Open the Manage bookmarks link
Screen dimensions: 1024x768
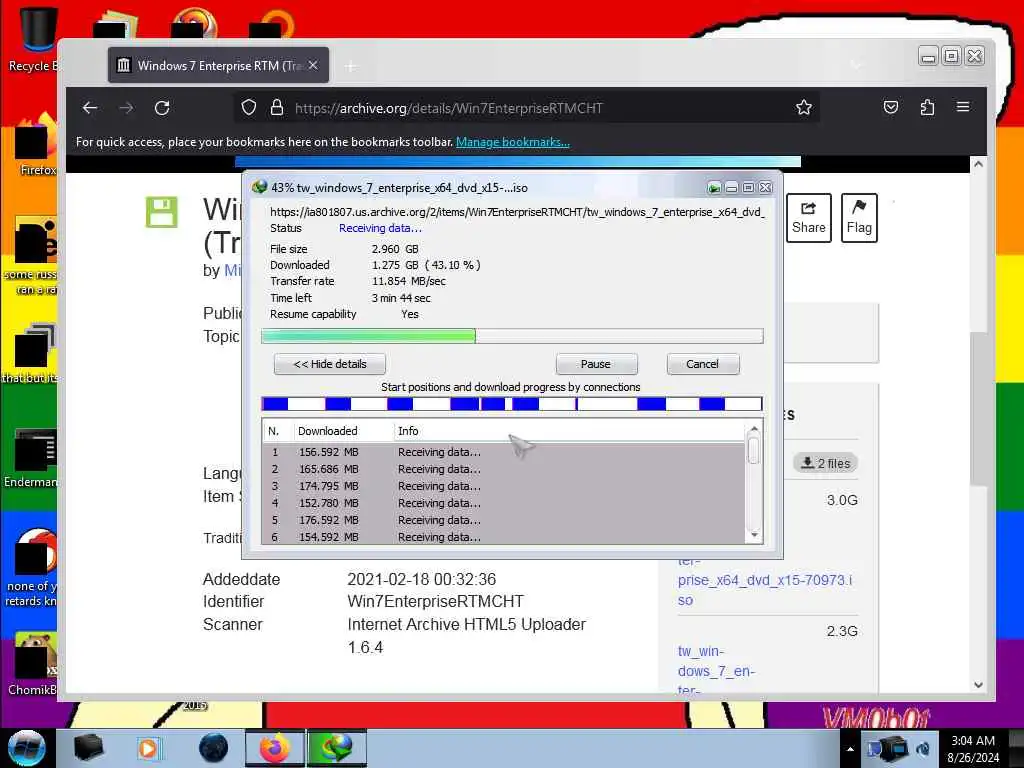coord(513,142)
